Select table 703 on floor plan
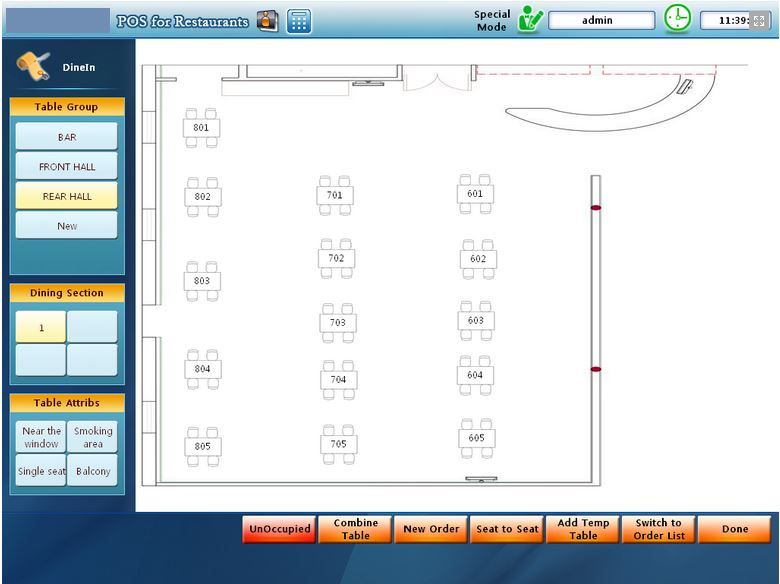This screenshot has height=584, width=780. (x=338, y=323)
